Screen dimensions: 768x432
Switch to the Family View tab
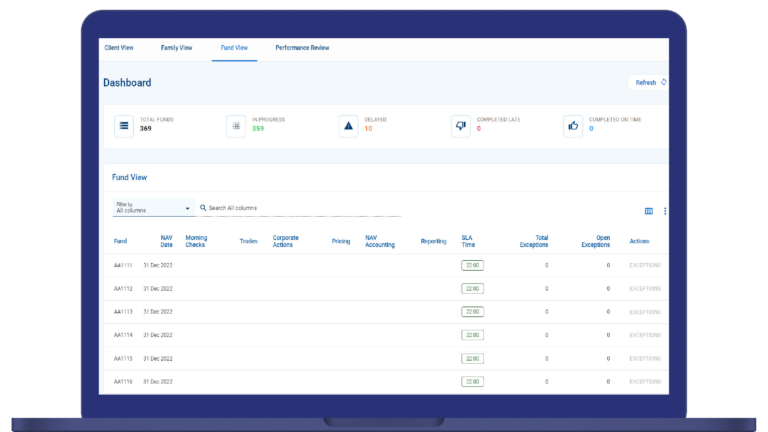pyautogui.click(x=176, y=48)
